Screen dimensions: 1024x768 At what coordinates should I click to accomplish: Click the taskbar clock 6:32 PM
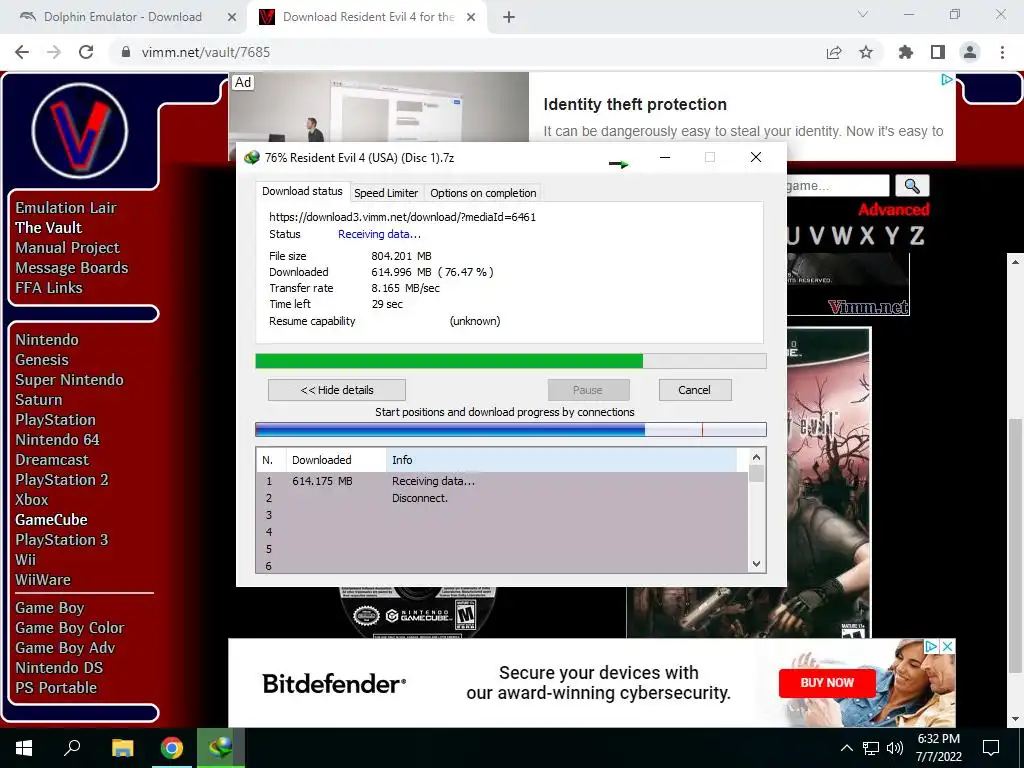coord(938,739)
